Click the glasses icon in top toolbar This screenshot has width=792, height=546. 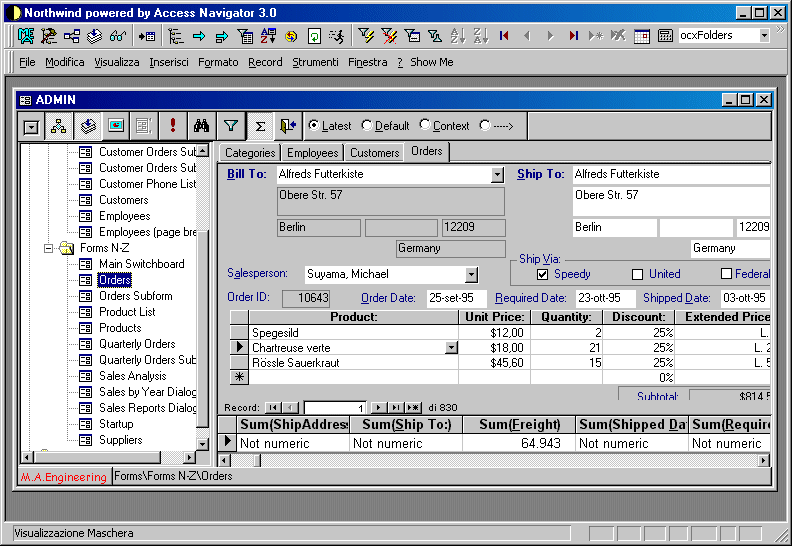point(118,36)
